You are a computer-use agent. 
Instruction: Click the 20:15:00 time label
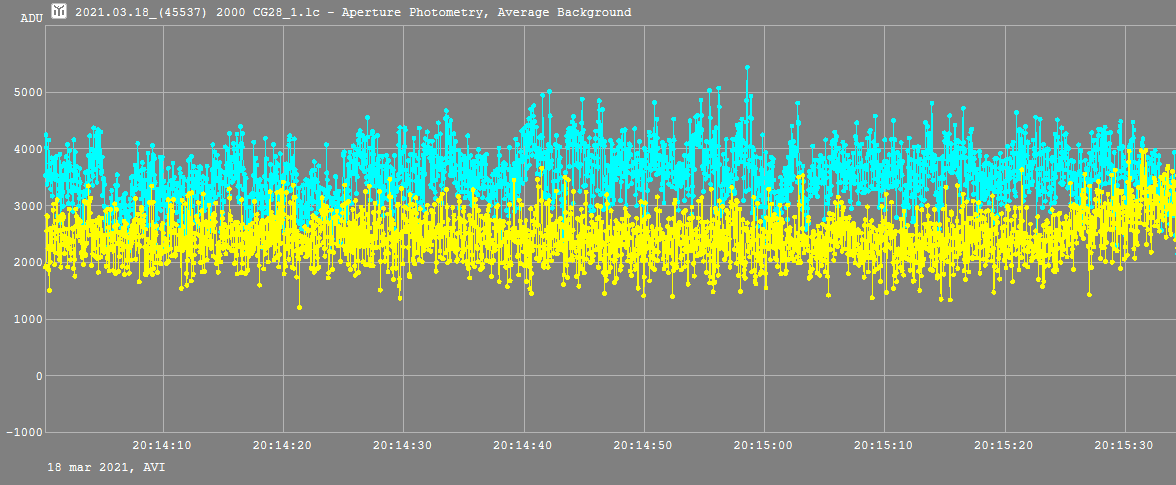[764, 445]
